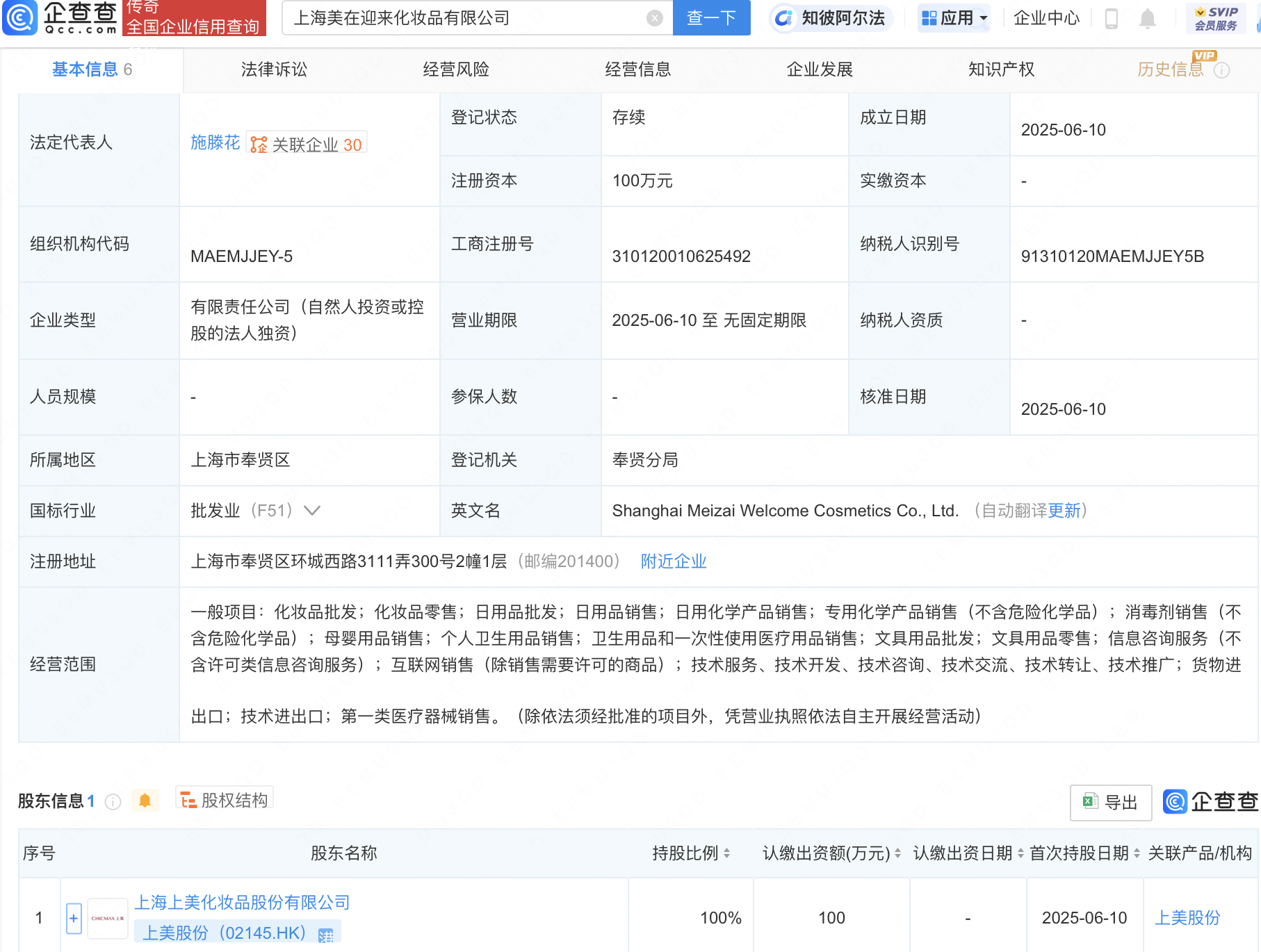Click 营业期限 value text

[x=709, y=320]
